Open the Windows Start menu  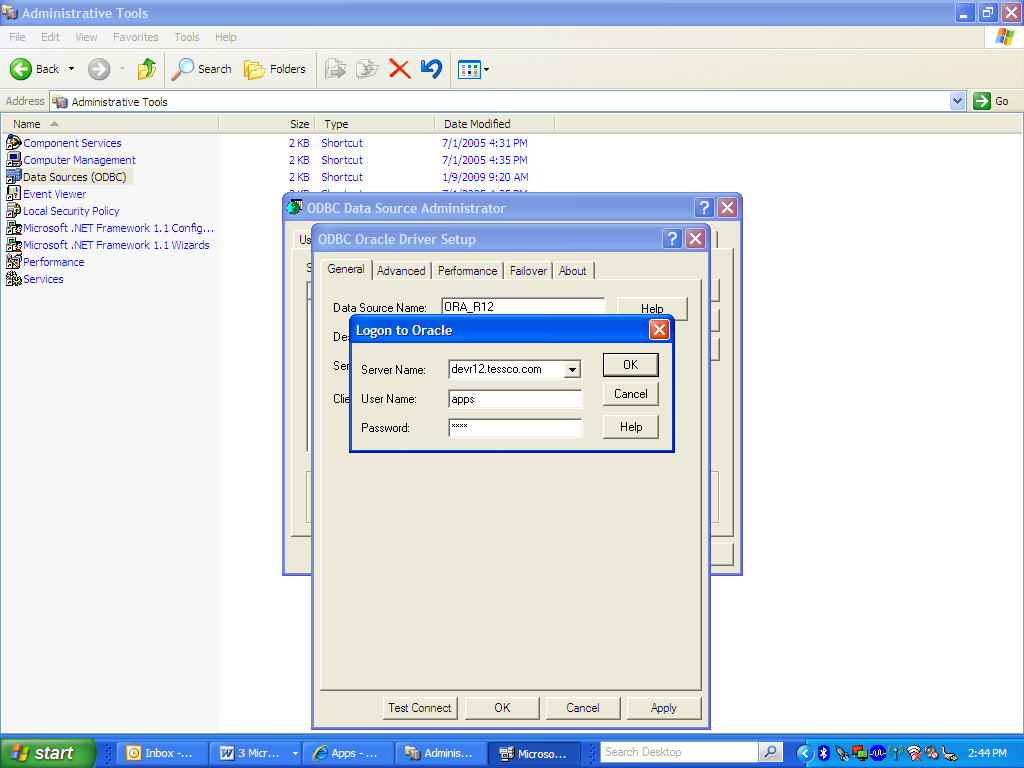(48, 753)
